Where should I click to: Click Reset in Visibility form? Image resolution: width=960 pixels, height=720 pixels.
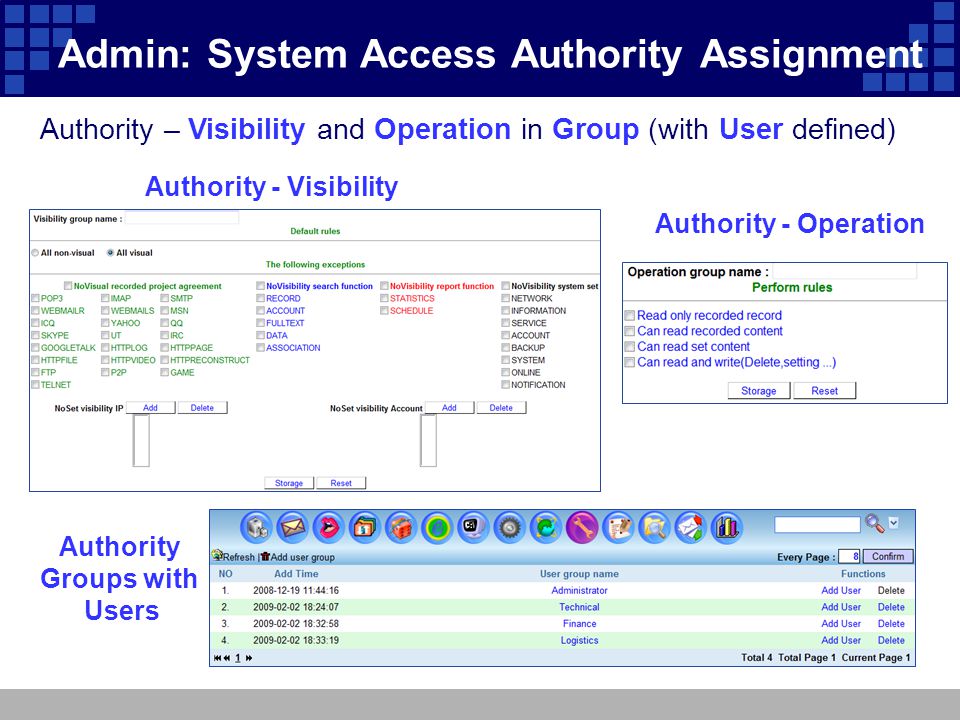pyautogui.click(x=341, y=483)
